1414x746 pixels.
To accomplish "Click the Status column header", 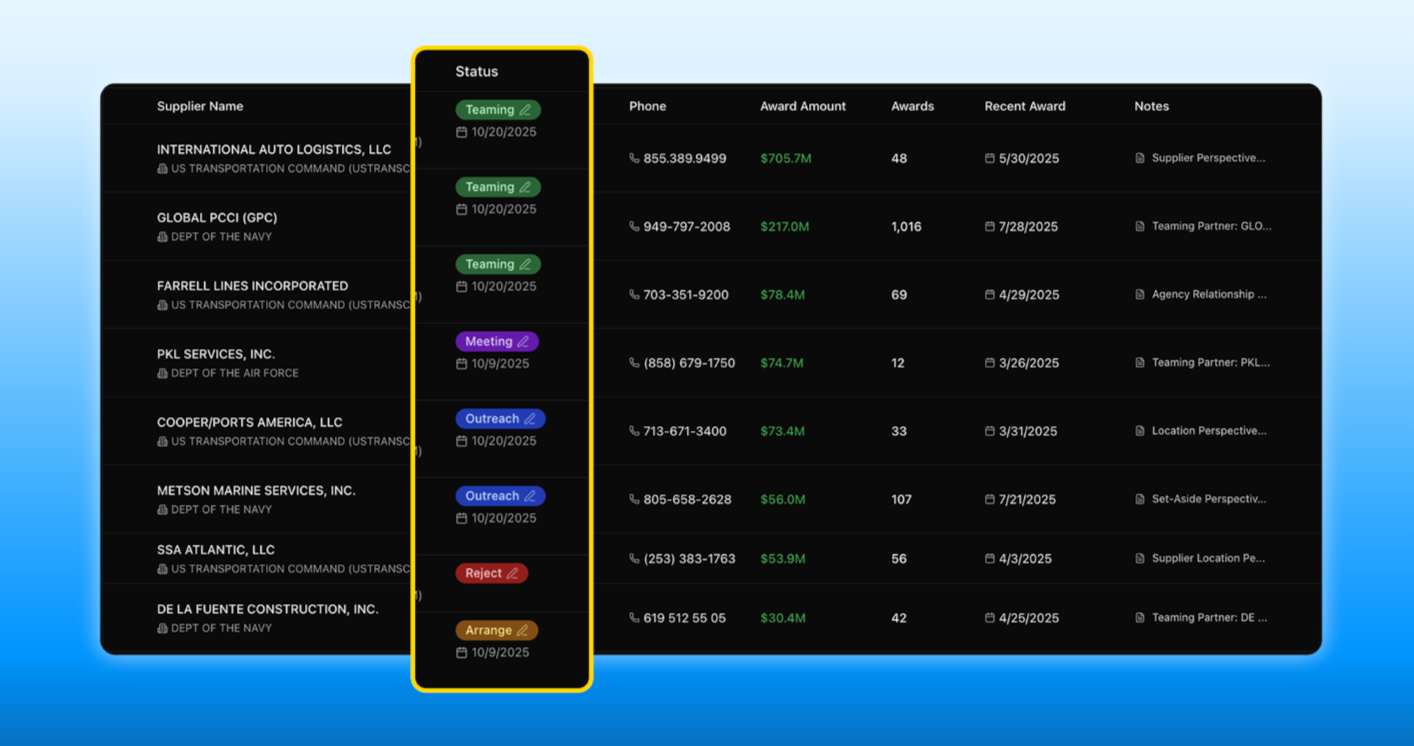I will [476, 72].
